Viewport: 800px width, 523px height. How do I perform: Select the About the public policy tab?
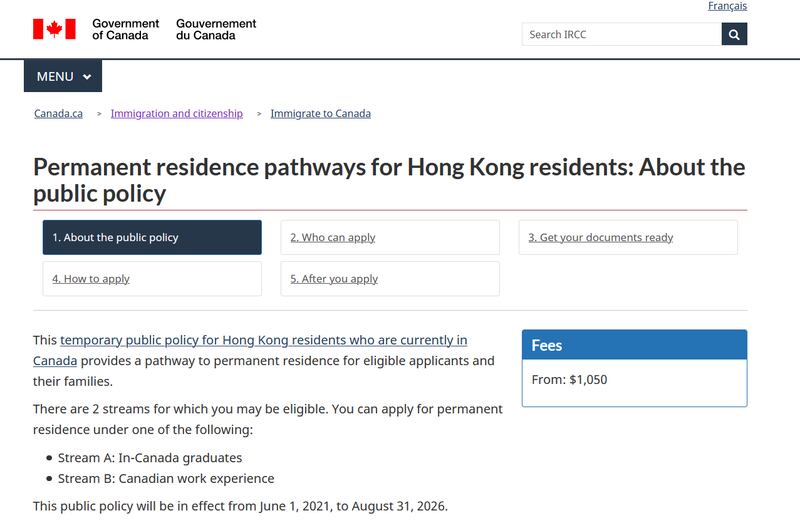click(x=152, y=238)
